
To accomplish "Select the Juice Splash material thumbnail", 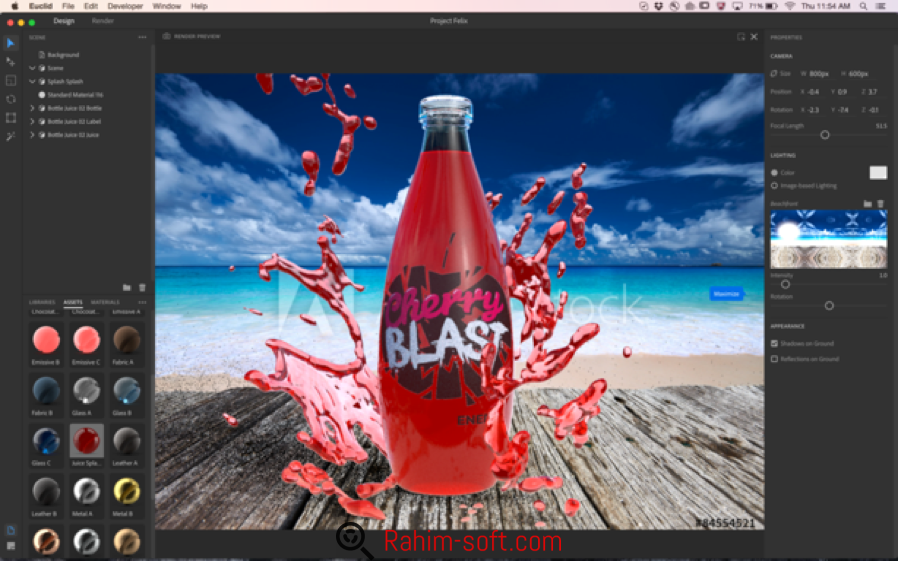I will pos(86,441).
